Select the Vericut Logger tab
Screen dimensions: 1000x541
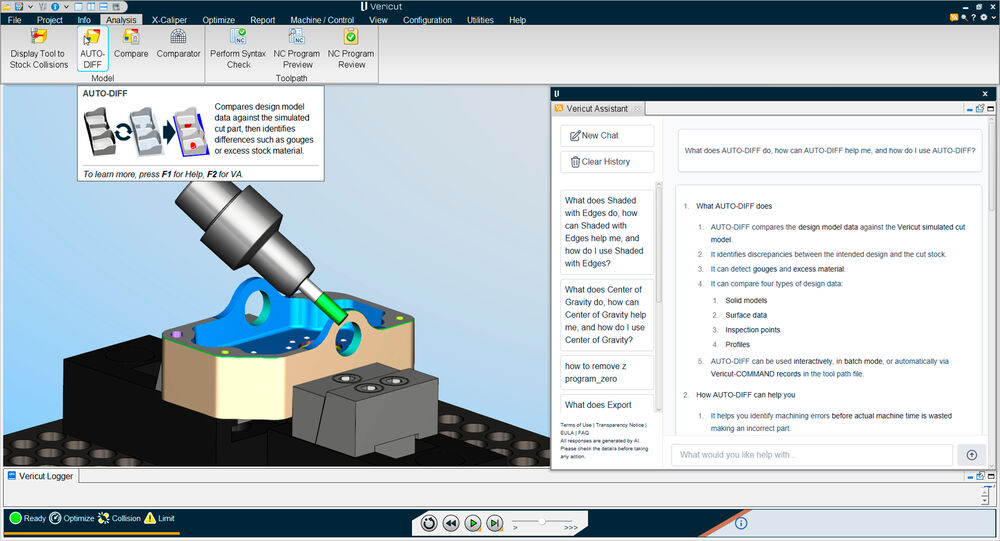[40, 476]
